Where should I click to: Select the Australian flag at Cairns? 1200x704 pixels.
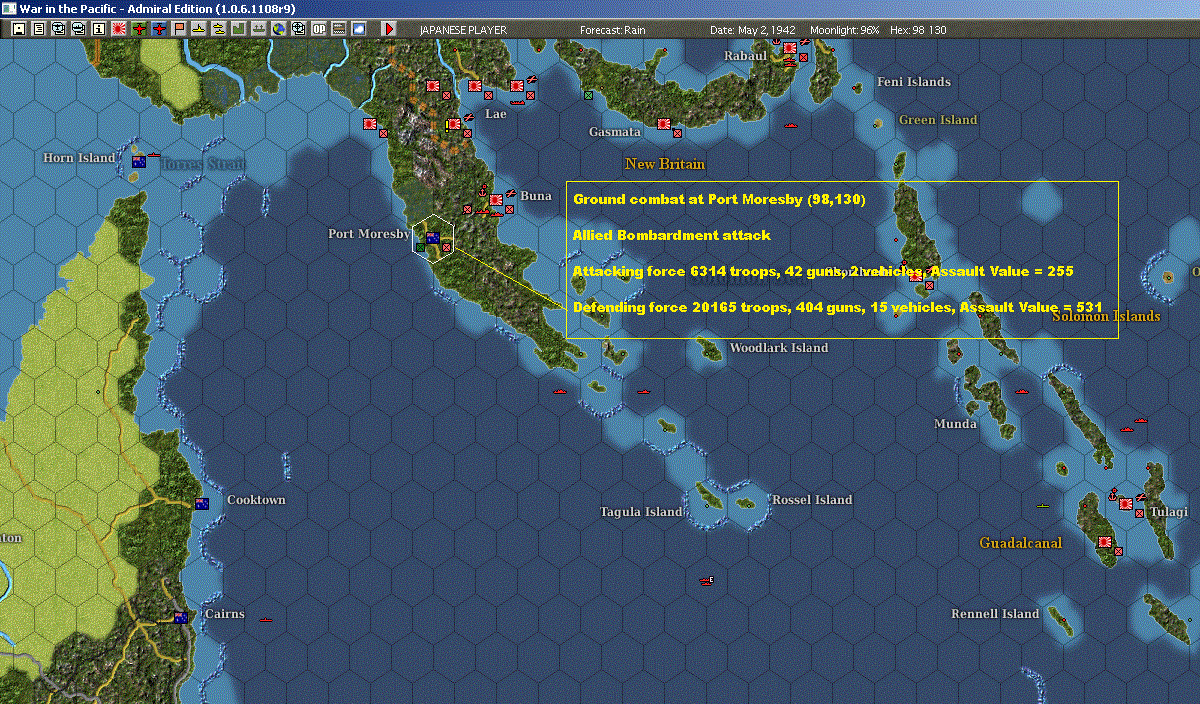(181, 617)
